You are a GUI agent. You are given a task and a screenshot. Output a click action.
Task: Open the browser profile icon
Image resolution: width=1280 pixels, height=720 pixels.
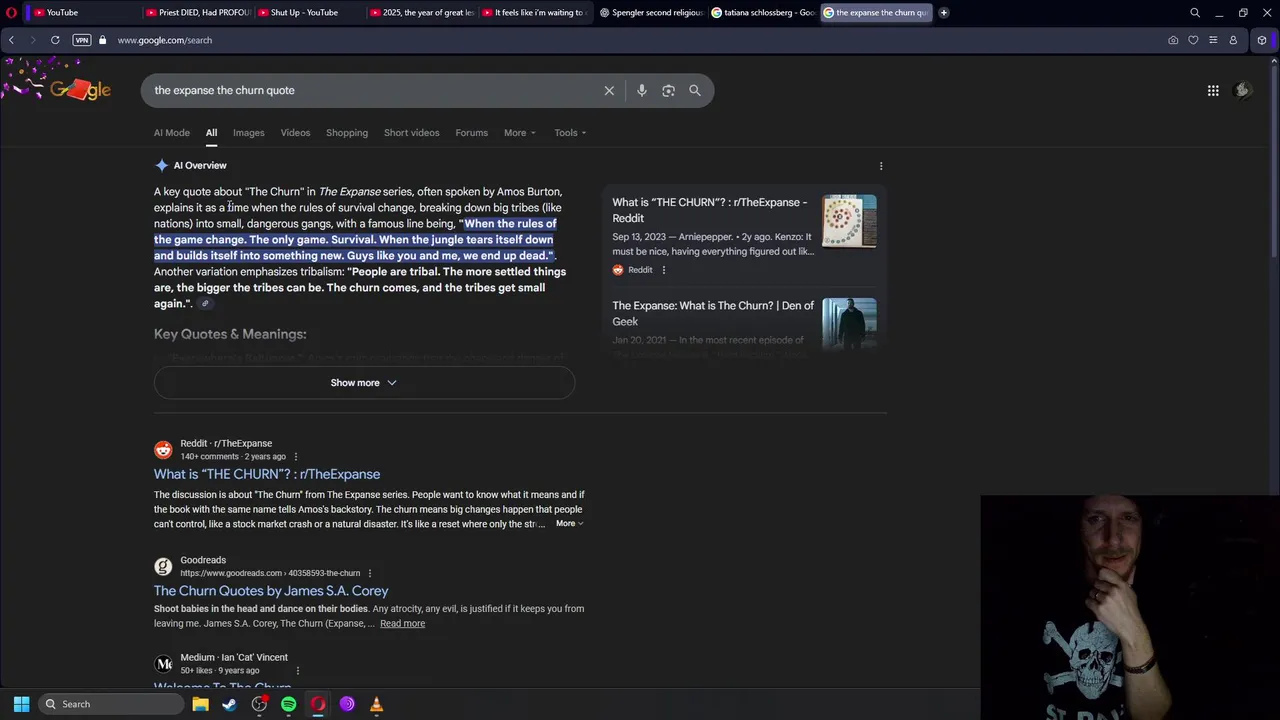click(1233, 40)
